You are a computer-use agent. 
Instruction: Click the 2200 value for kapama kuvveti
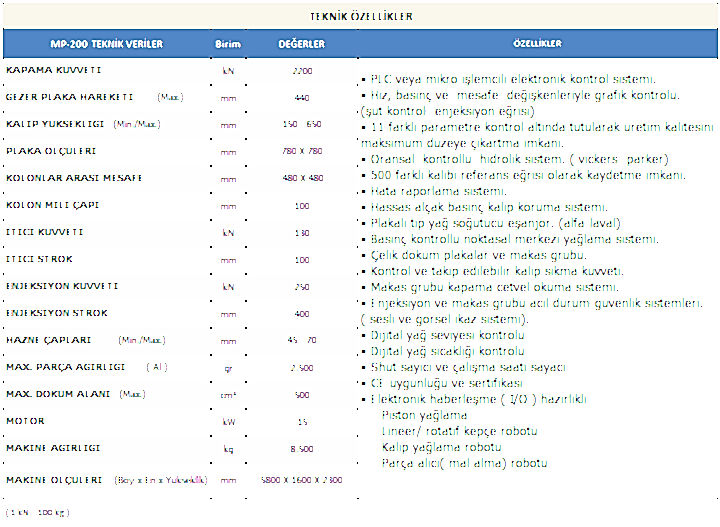tap(302, 72)
